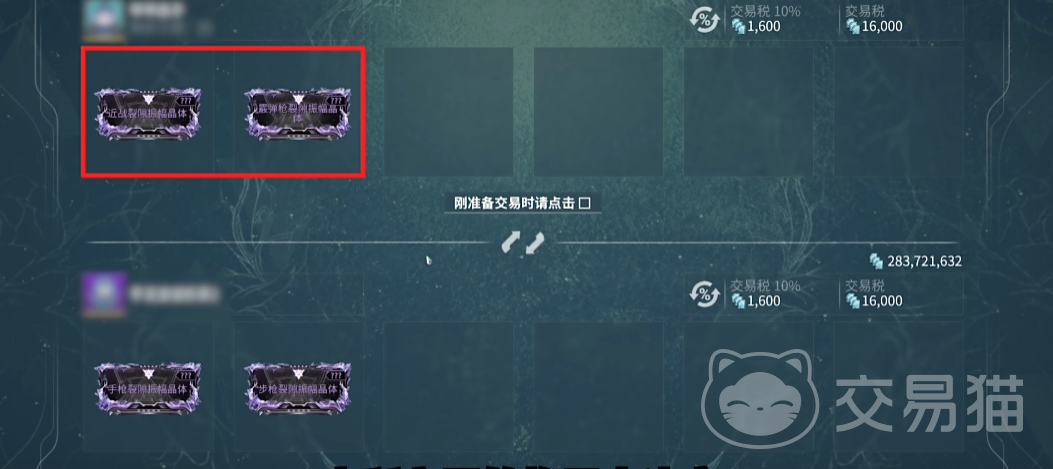Viewport: 1053px width, 469px height.
Task: Click credits icon beside 283,721,632 balance
Action: pos(876,261)
